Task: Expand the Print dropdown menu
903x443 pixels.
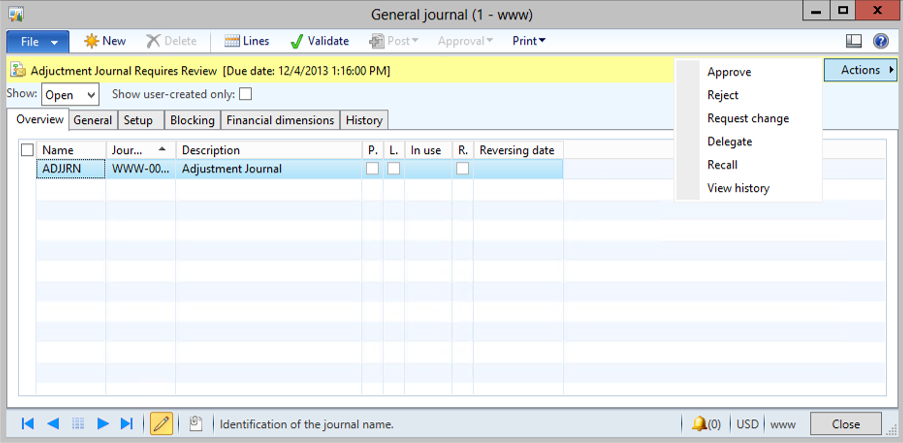Action: tap(529, 41)
